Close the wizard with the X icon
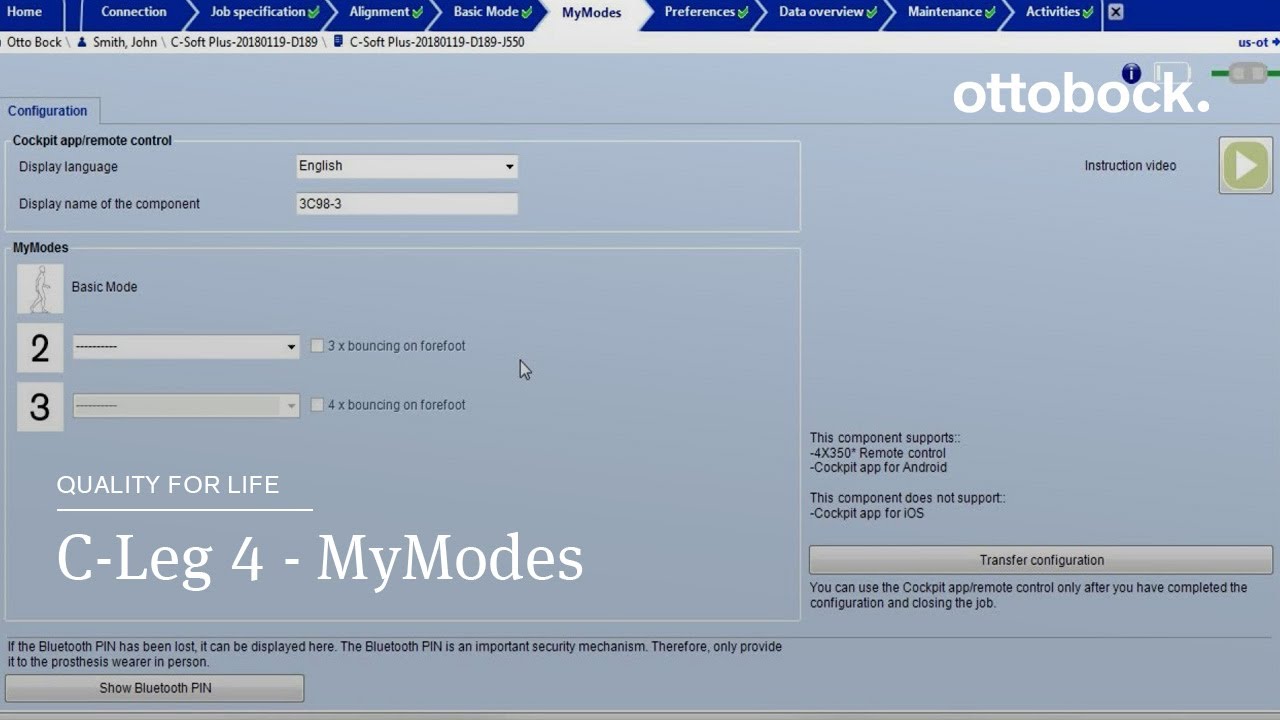Screen dimensions: 1280x720 (1116, 12)
